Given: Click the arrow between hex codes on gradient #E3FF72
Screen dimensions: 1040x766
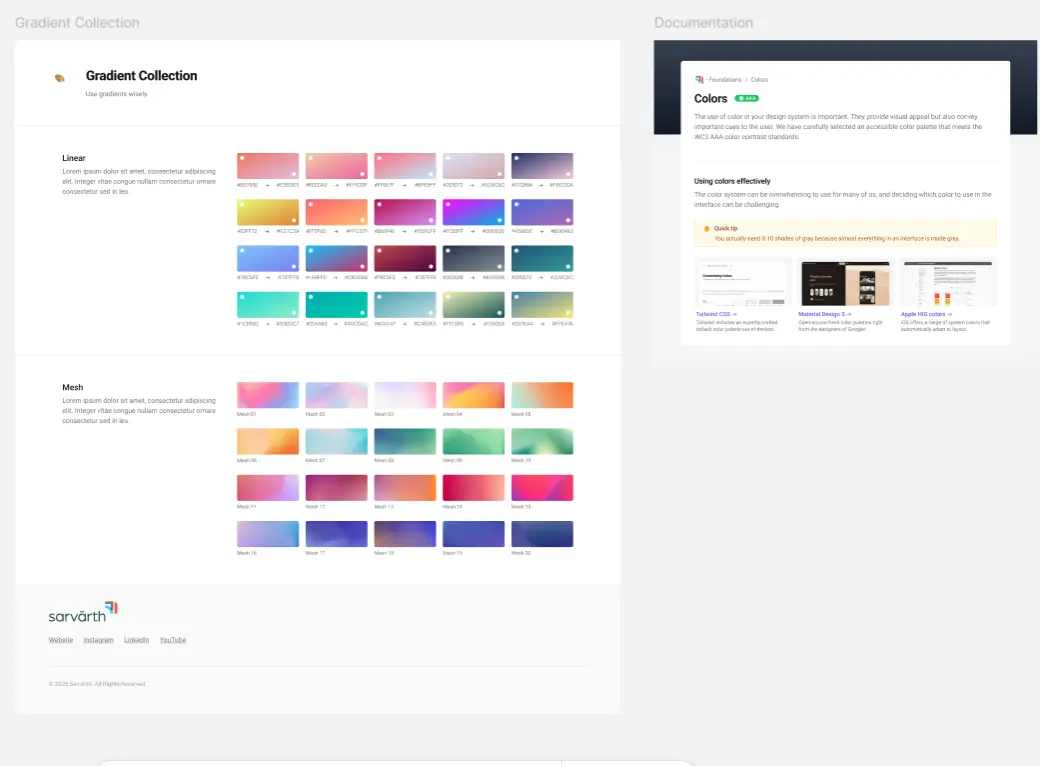Looking at the screenshot, I should 266,229.
